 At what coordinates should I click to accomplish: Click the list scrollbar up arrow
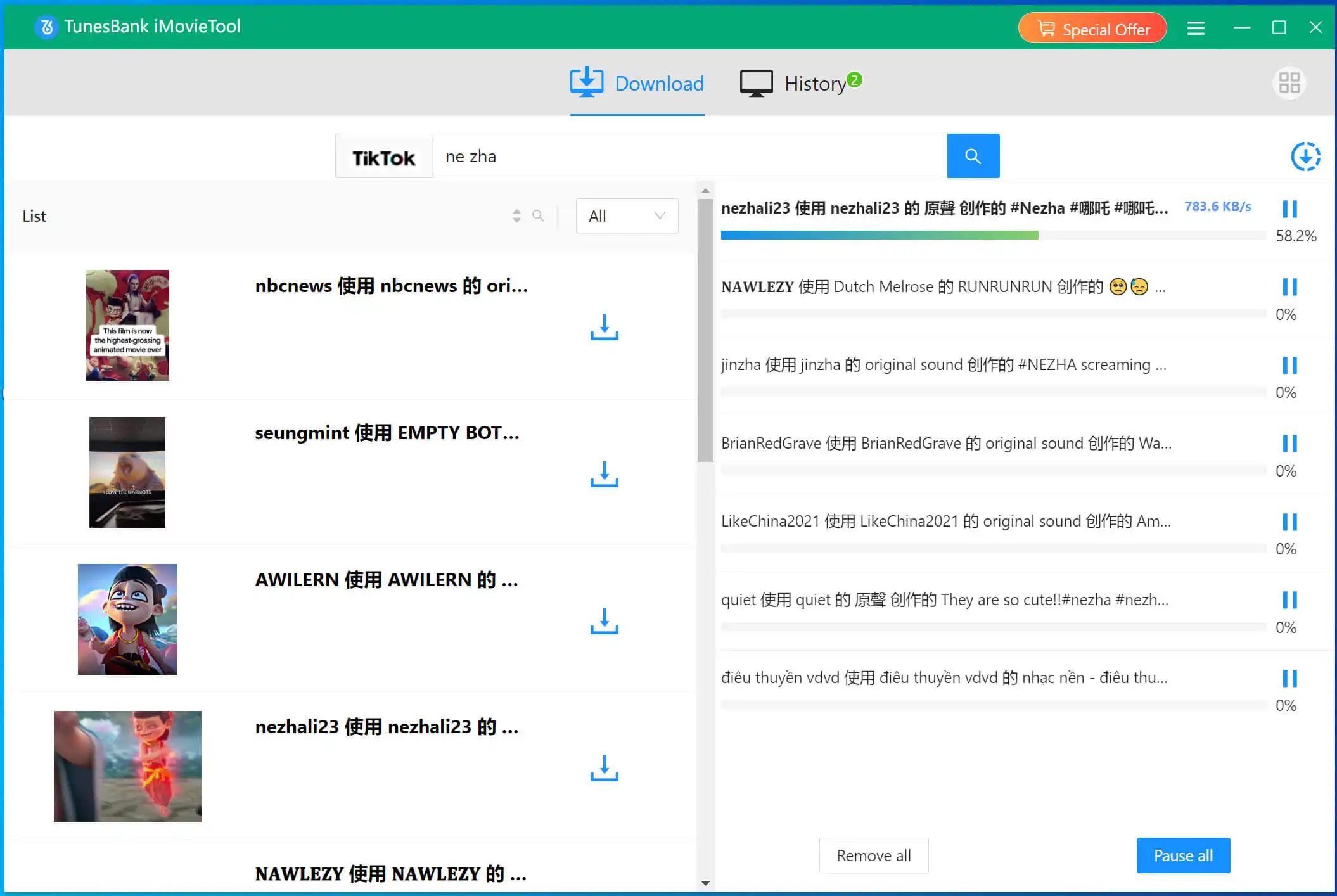(x=705, y=191)
